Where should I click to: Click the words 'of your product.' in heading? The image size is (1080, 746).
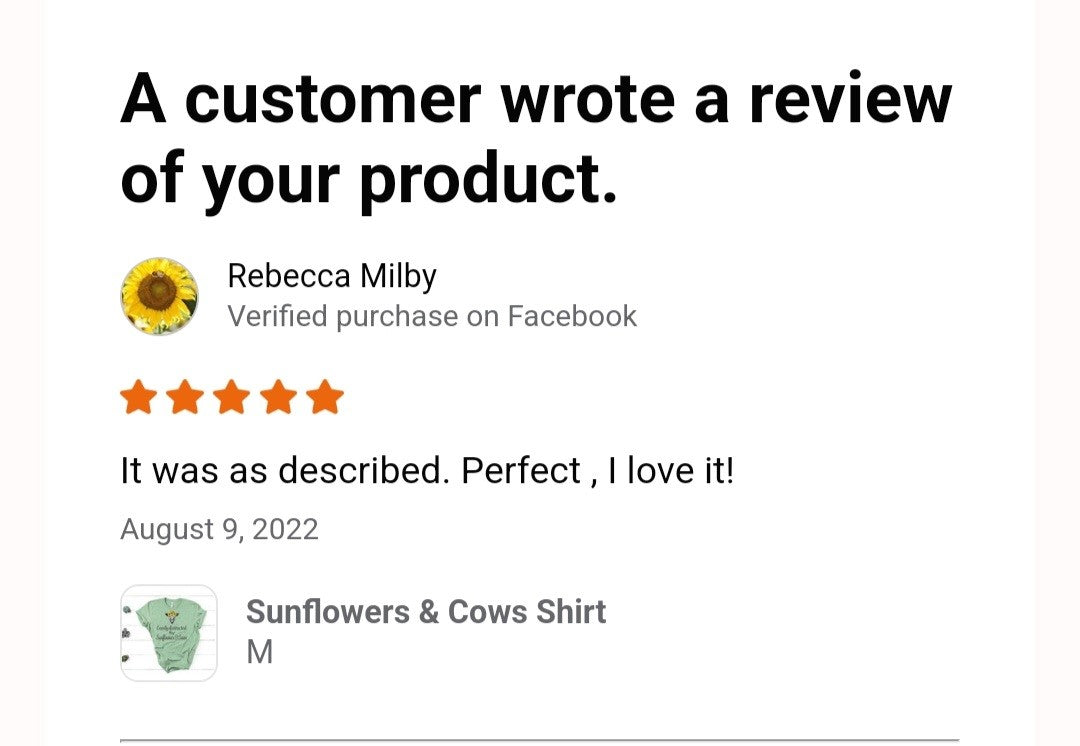[x=369, y=178]
